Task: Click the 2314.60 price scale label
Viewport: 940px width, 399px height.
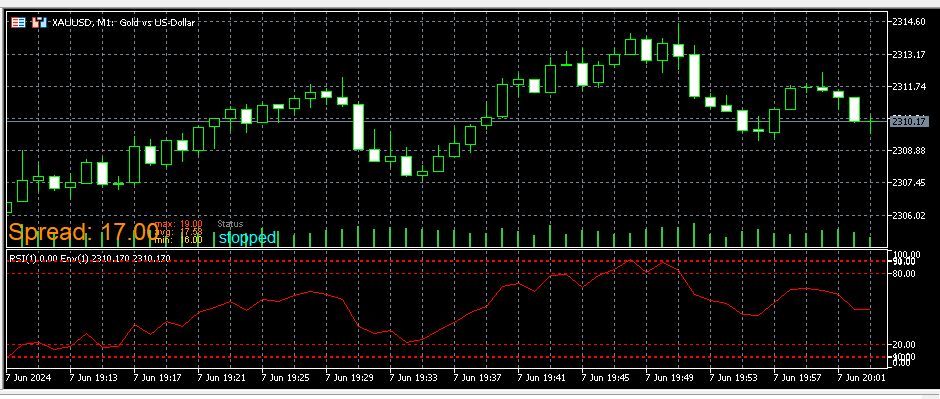Action: (x=909, y=22)
